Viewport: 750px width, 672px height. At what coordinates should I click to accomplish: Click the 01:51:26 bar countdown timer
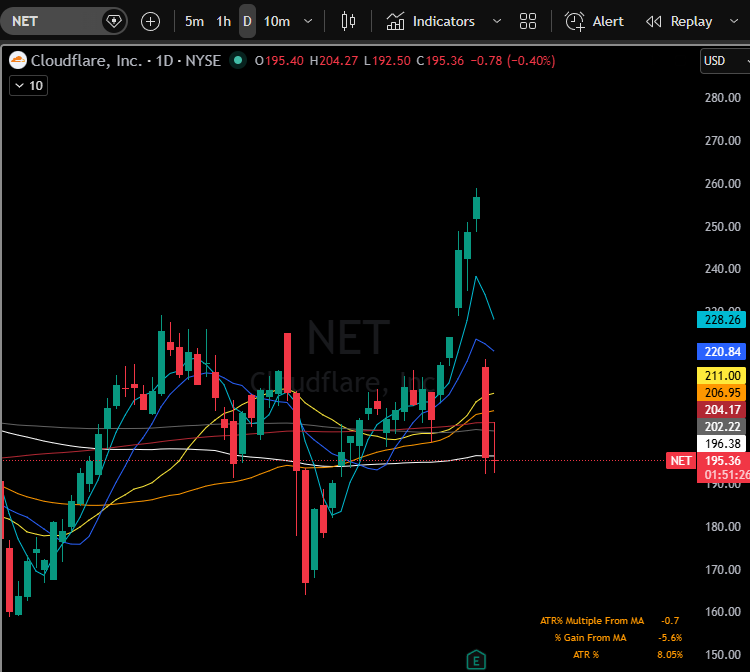[726, 475]
